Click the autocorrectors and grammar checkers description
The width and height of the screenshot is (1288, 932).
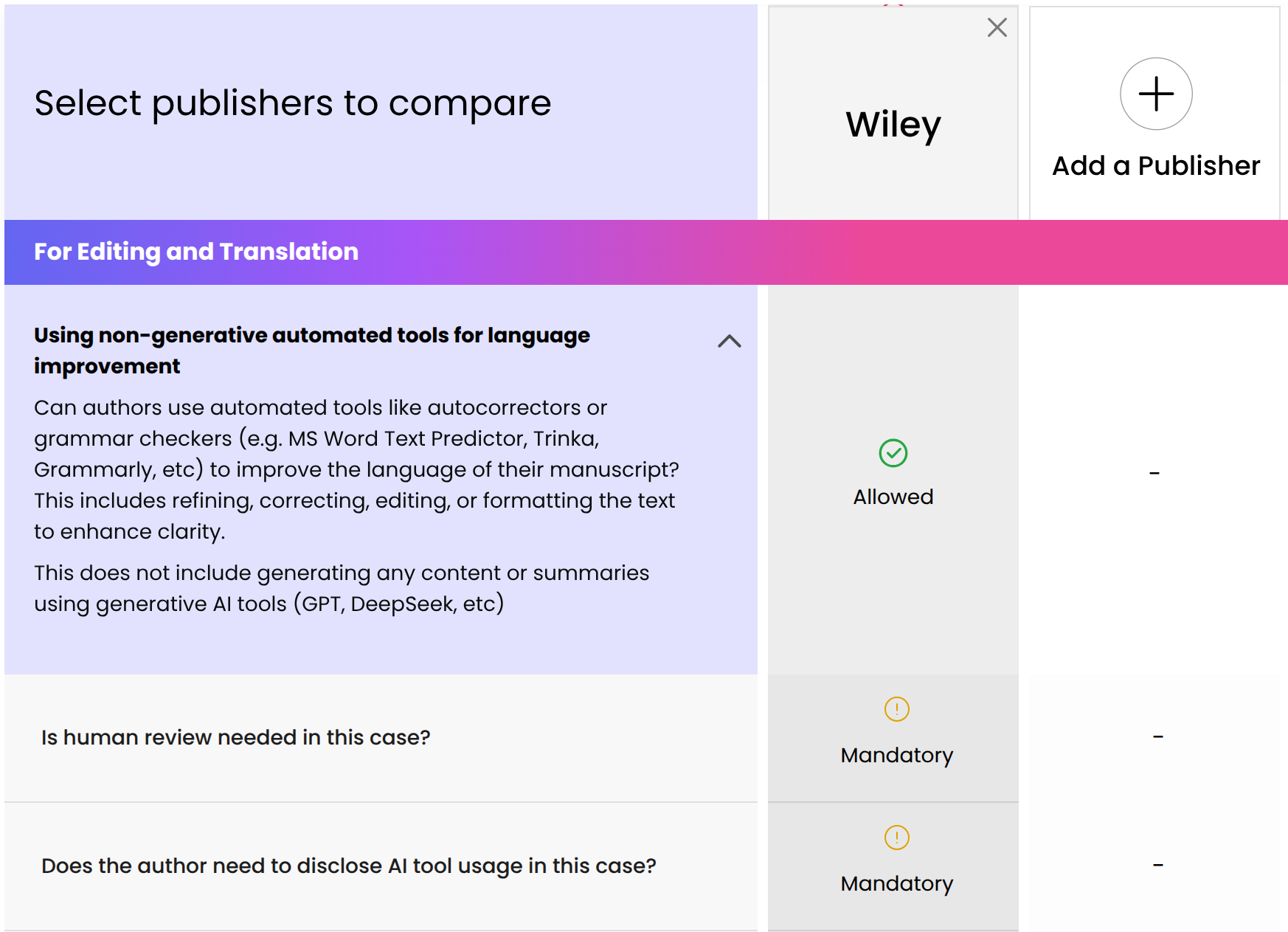pos(356,469)
